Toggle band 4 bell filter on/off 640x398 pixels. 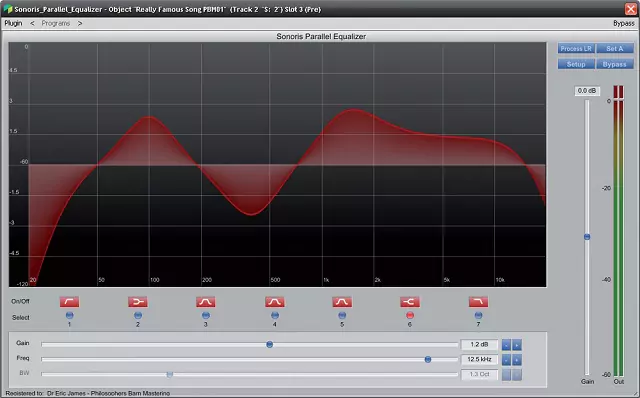(x=275, y=302)
